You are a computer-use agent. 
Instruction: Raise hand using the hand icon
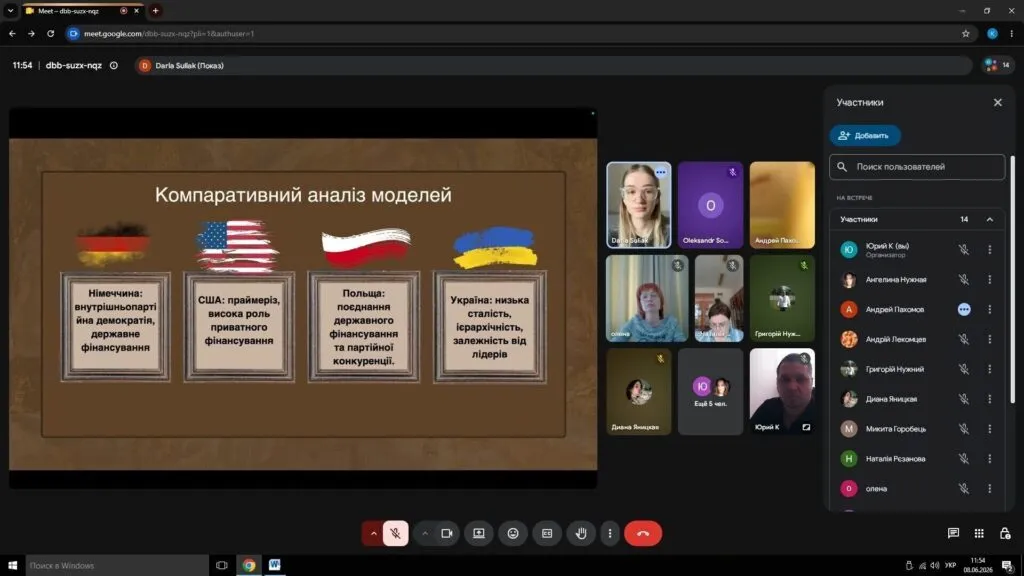(x=581, y=534)
